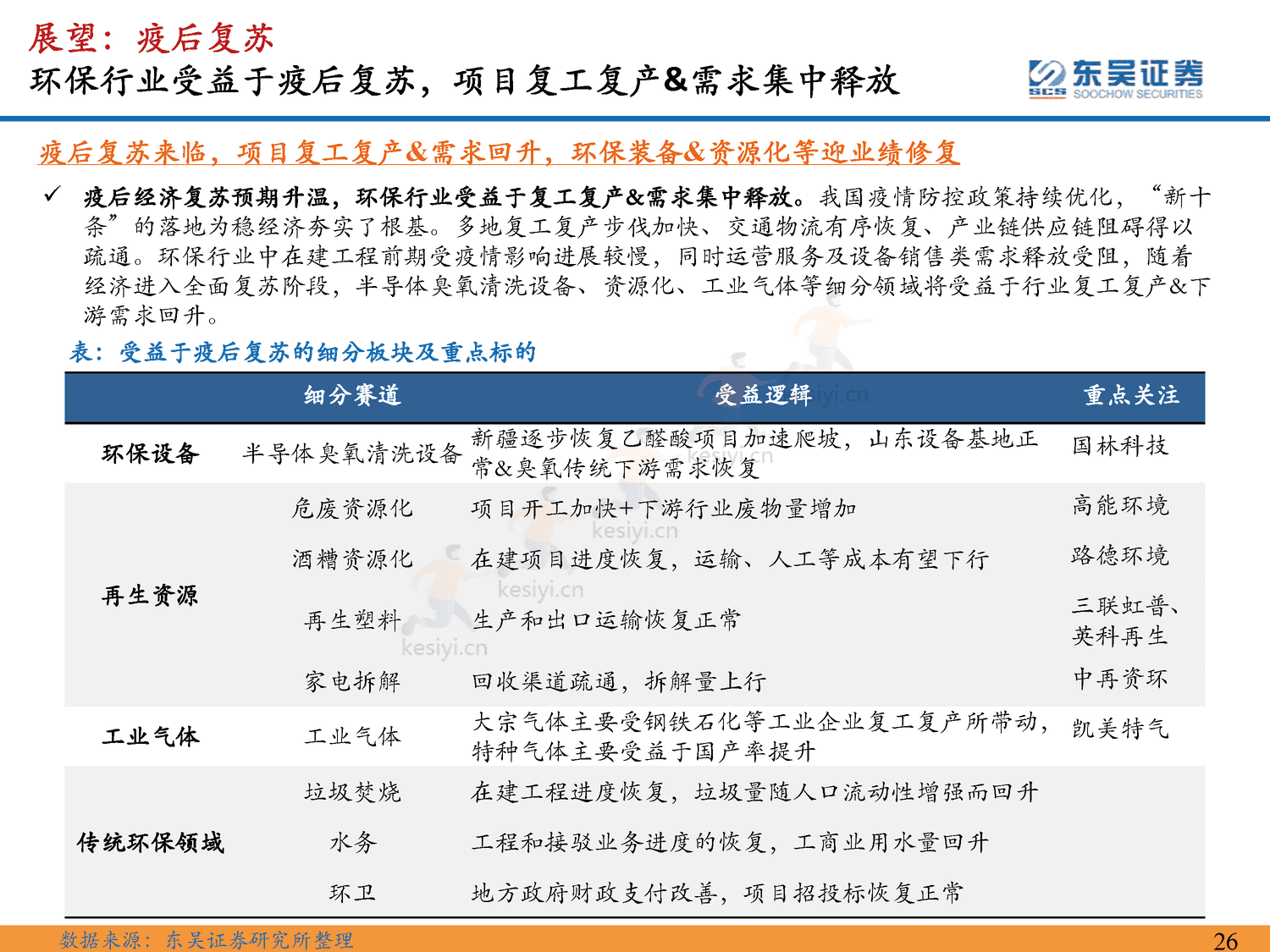Click stock name '凯美特气'
1270x952 pixels.
click(x=1120, y=729)
